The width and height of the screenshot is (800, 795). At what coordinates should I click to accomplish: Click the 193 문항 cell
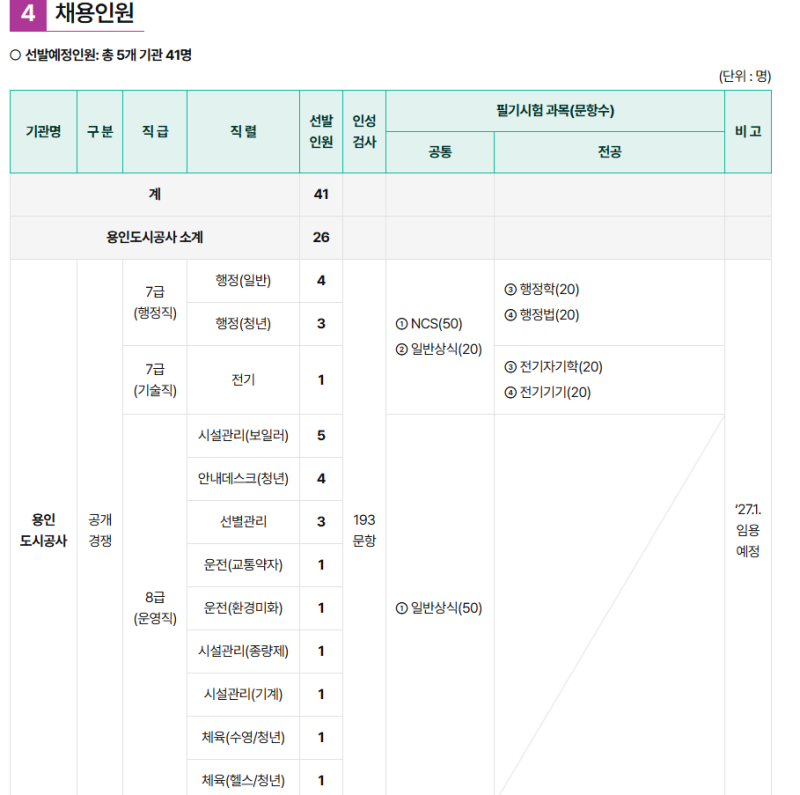pyautogui.click(x=364, y=530)
